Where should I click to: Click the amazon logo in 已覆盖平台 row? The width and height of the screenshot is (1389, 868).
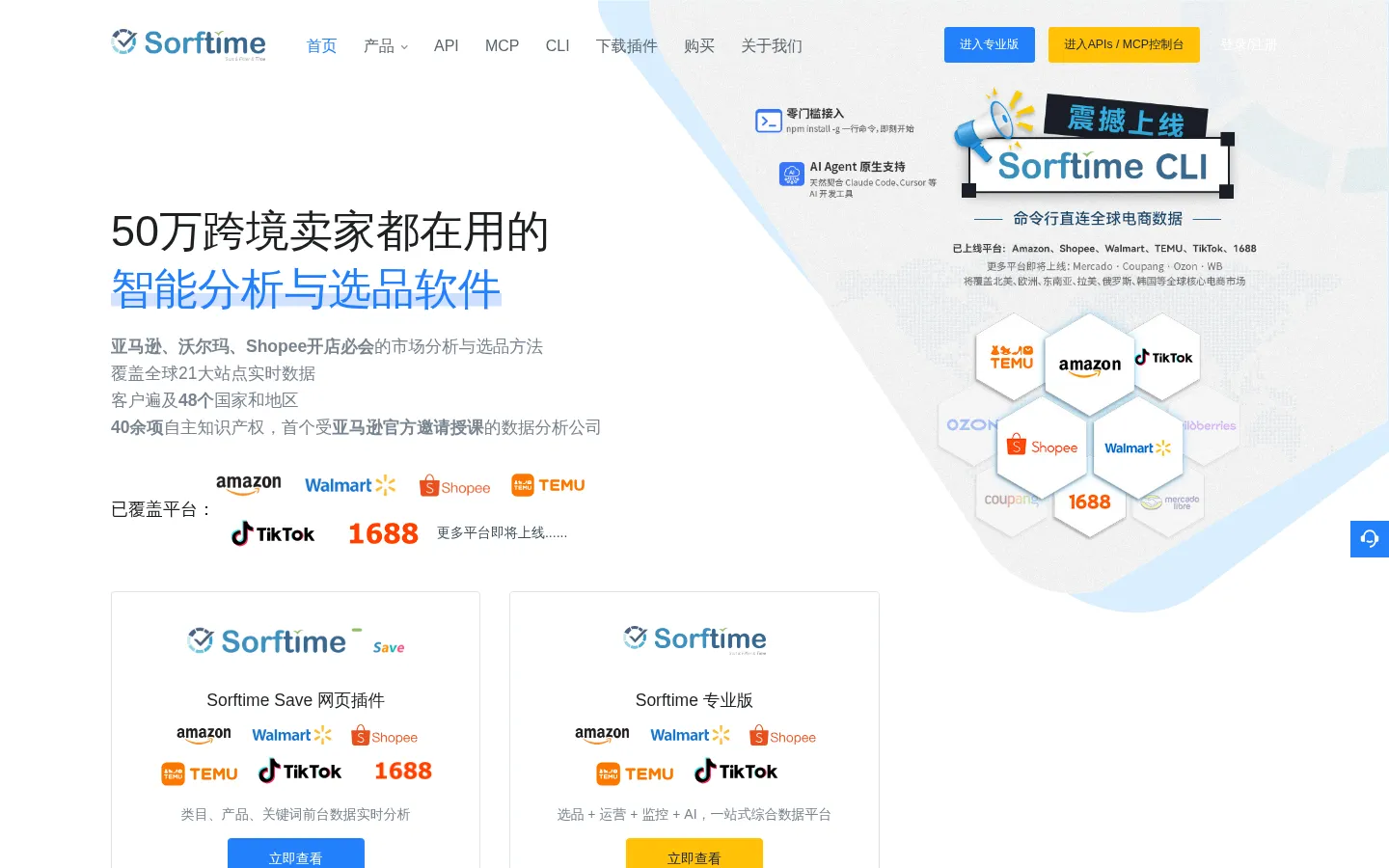point(249,484)
